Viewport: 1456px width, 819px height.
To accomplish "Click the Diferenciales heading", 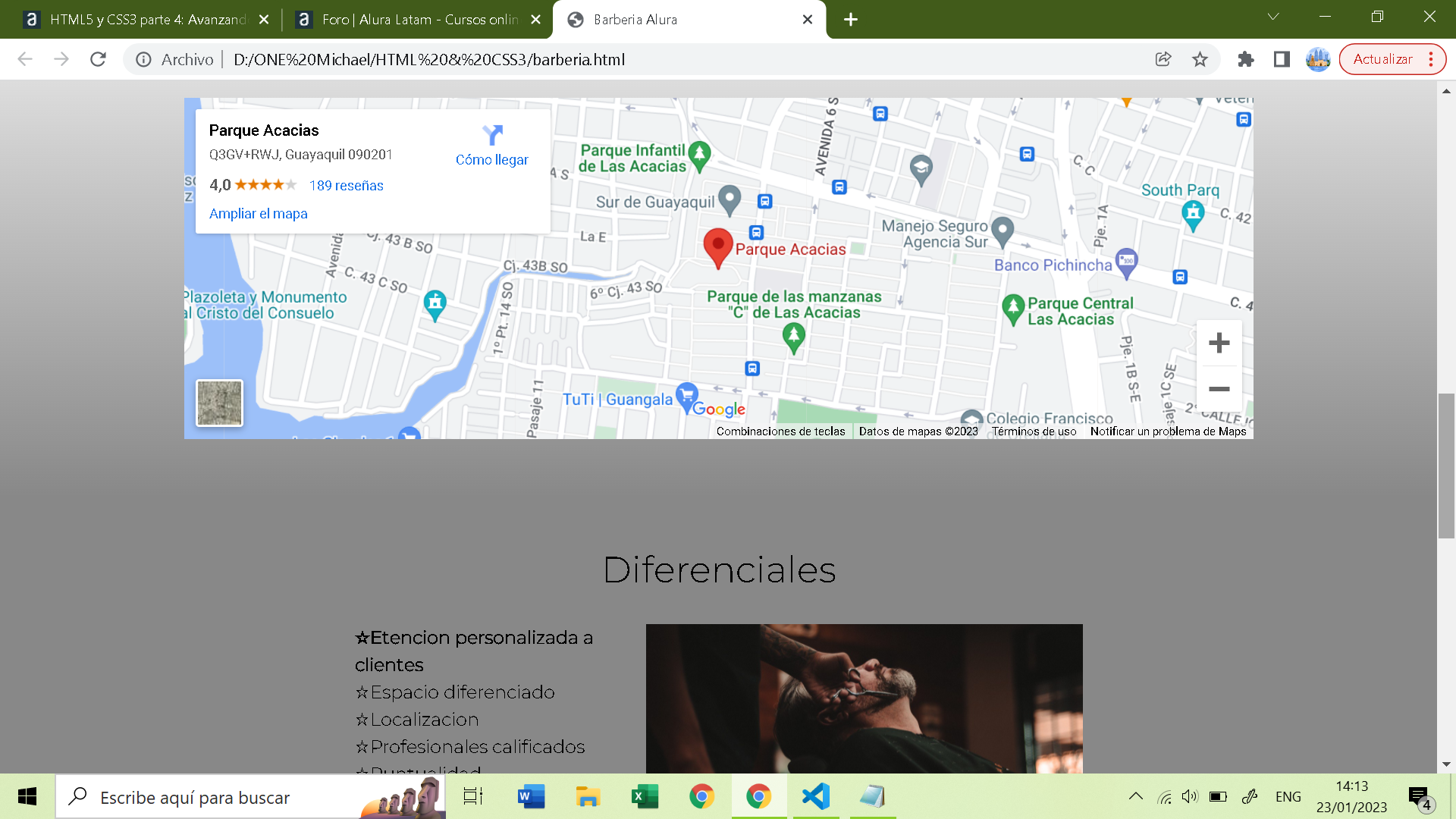I will pos(719,570).
